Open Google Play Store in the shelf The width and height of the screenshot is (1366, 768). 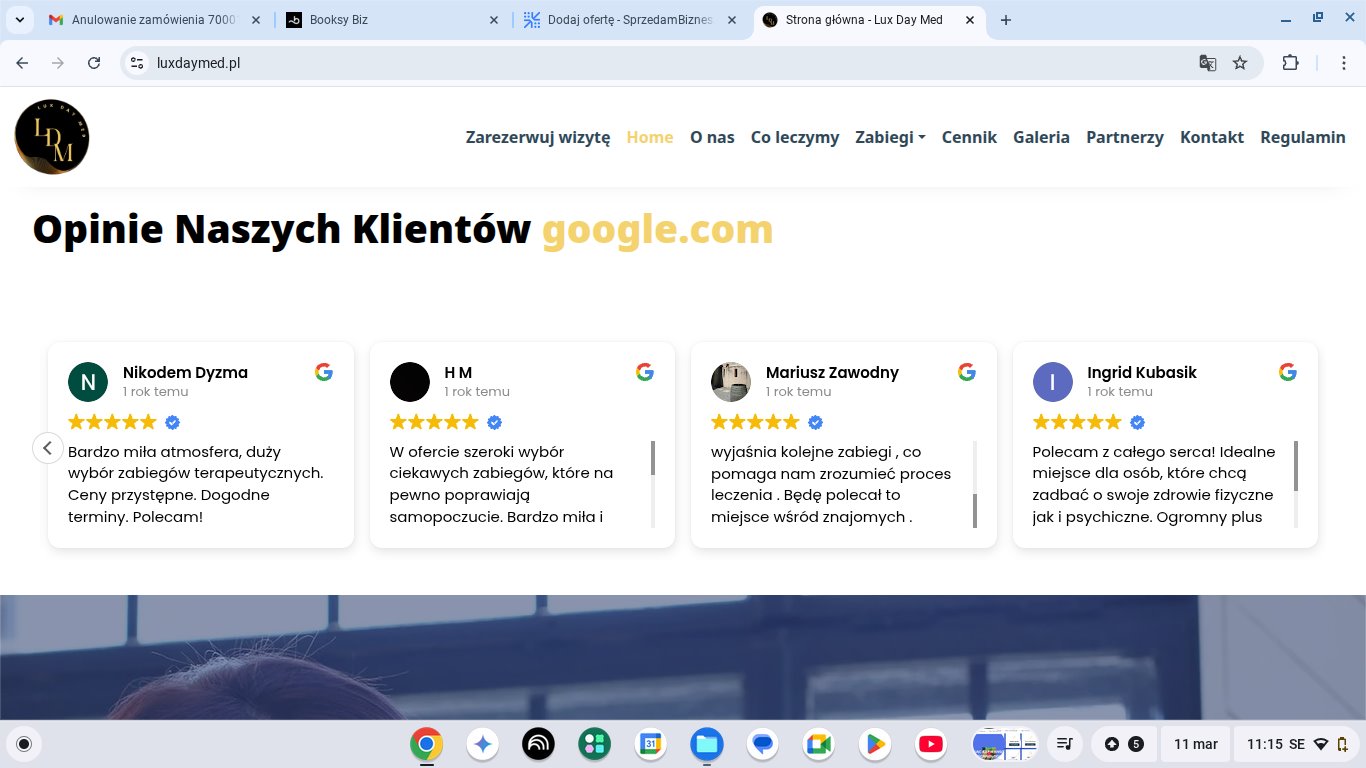point(874,744)
